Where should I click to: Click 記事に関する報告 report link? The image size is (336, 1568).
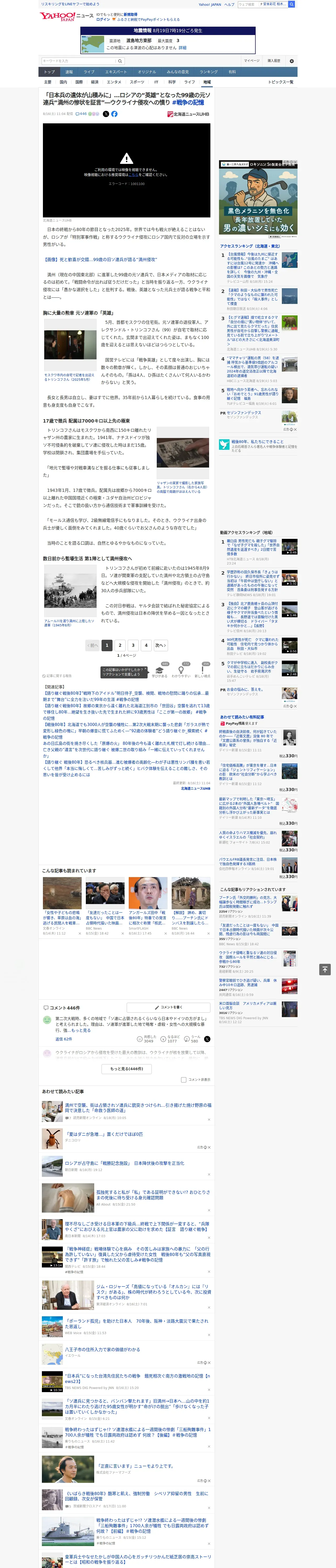[x=57, y=676]
